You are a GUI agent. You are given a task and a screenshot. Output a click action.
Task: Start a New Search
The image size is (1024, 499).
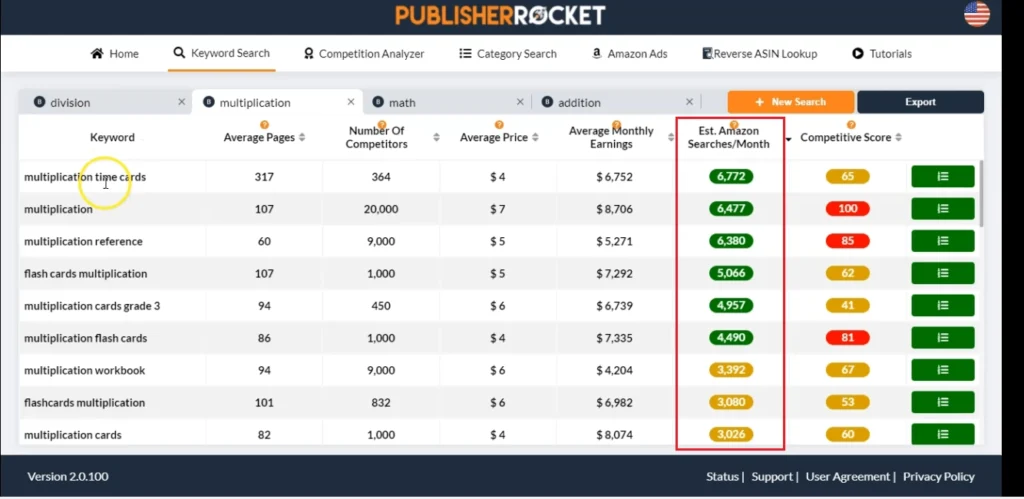coord(790,102)
